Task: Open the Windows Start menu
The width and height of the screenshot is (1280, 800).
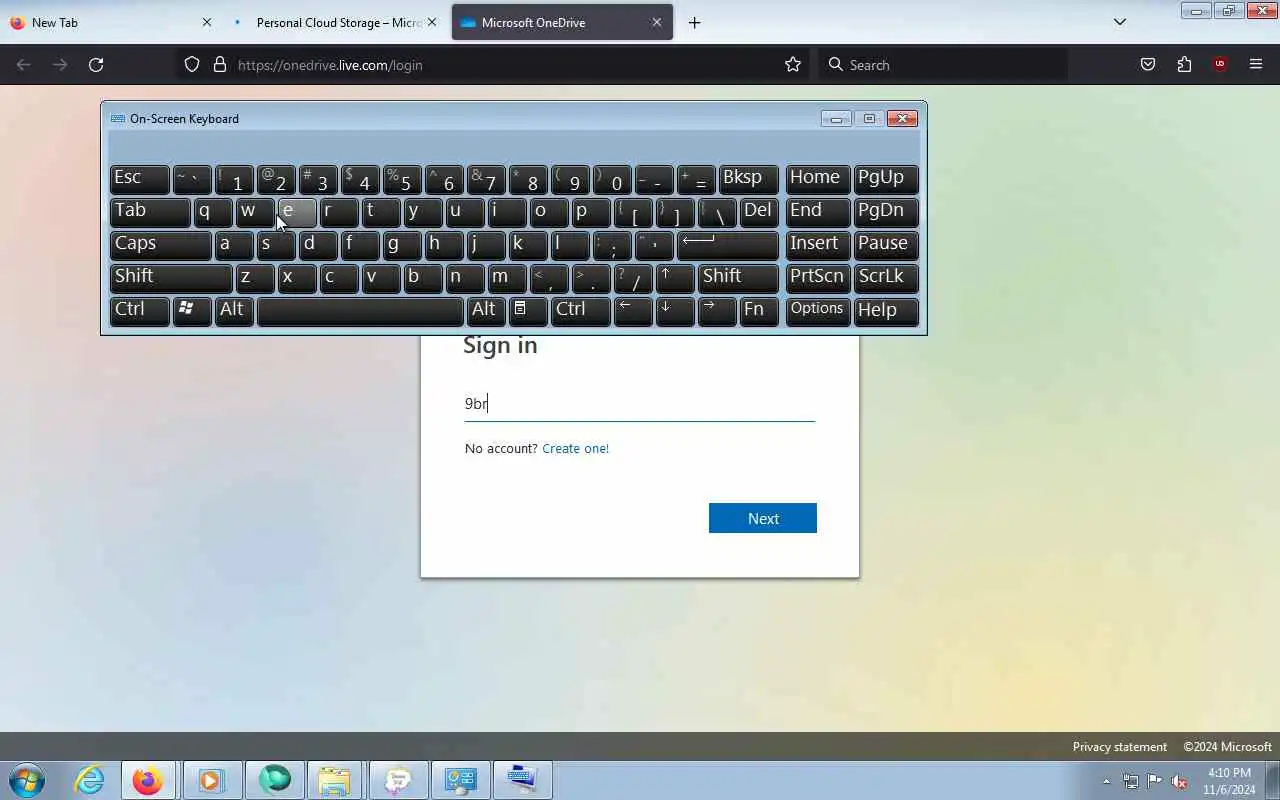Action: [27, 780]
